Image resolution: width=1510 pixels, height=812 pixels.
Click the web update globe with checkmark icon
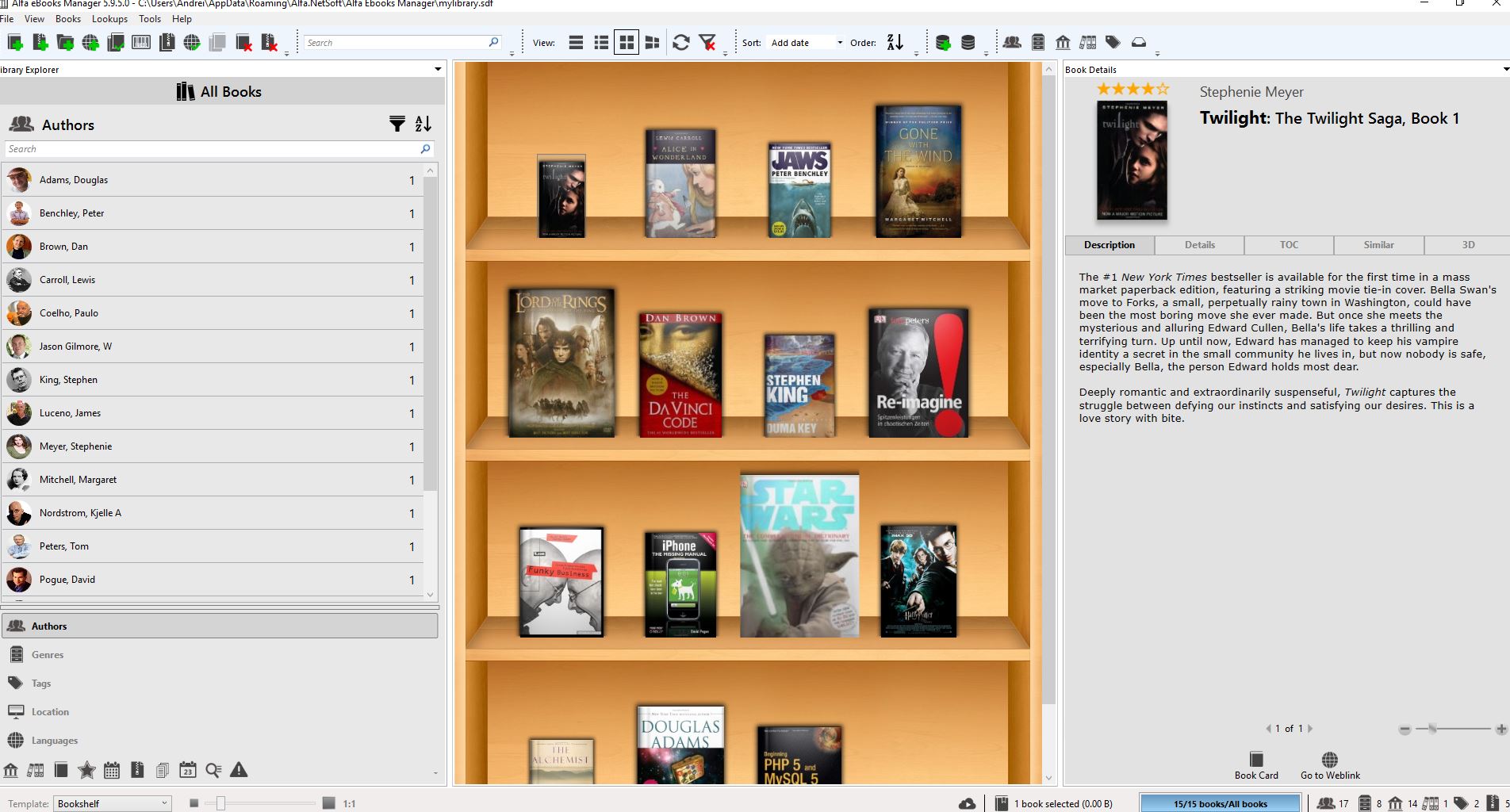point(192,43)
